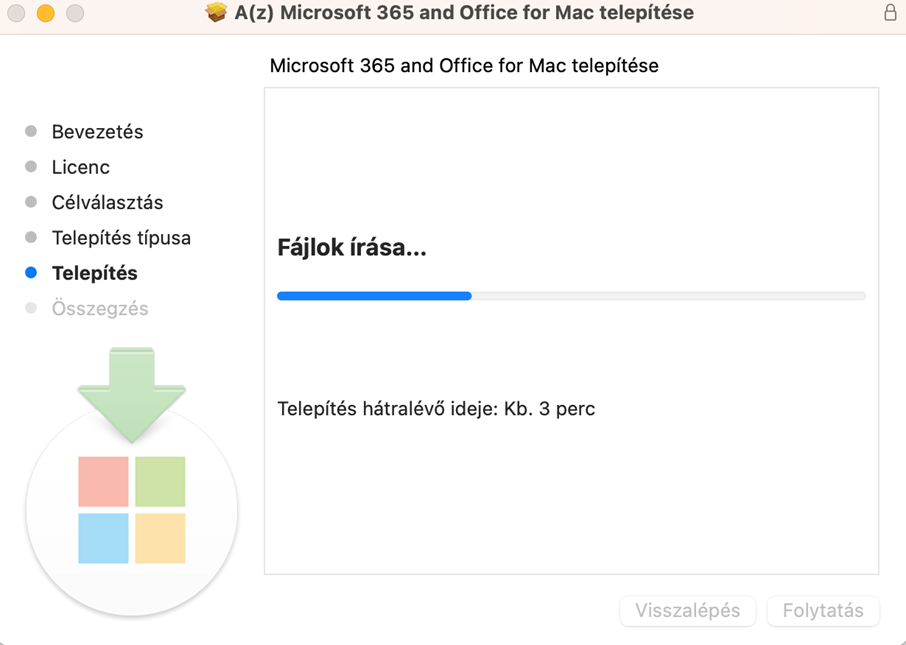Image resolution: width=906 pixels, height=645 pixels.
Task: Click the package box icon in title bar
Action: pos(216,13)
